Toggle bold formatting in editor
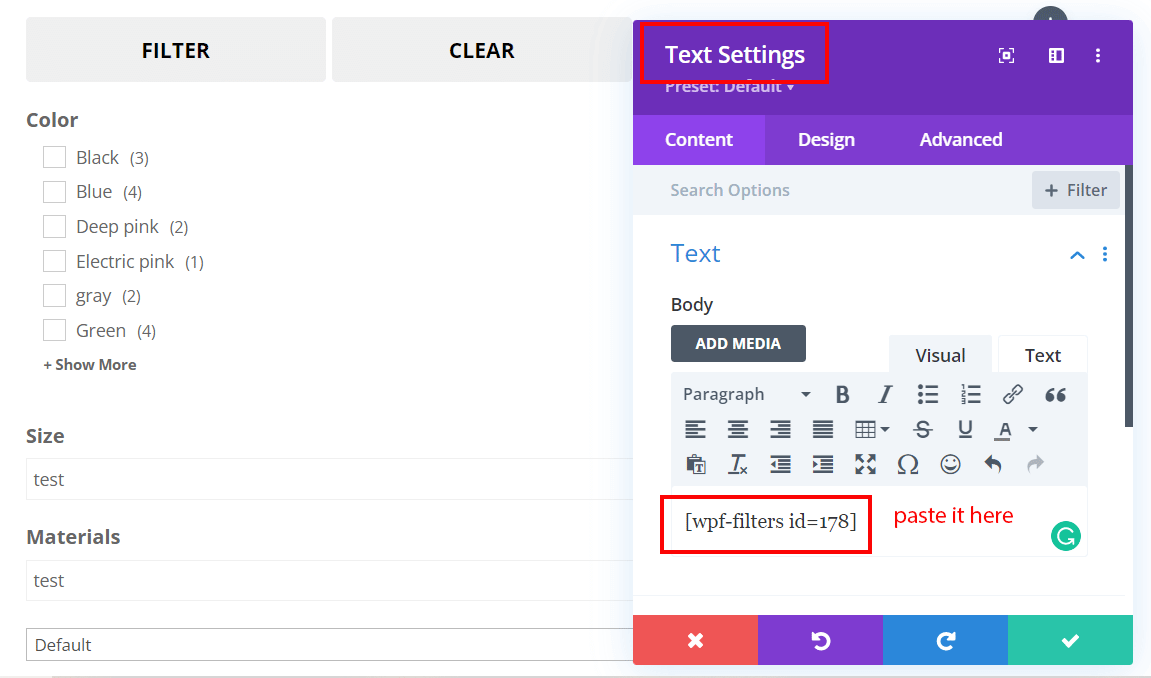The image size is (1151, 678). coord(842,395)
